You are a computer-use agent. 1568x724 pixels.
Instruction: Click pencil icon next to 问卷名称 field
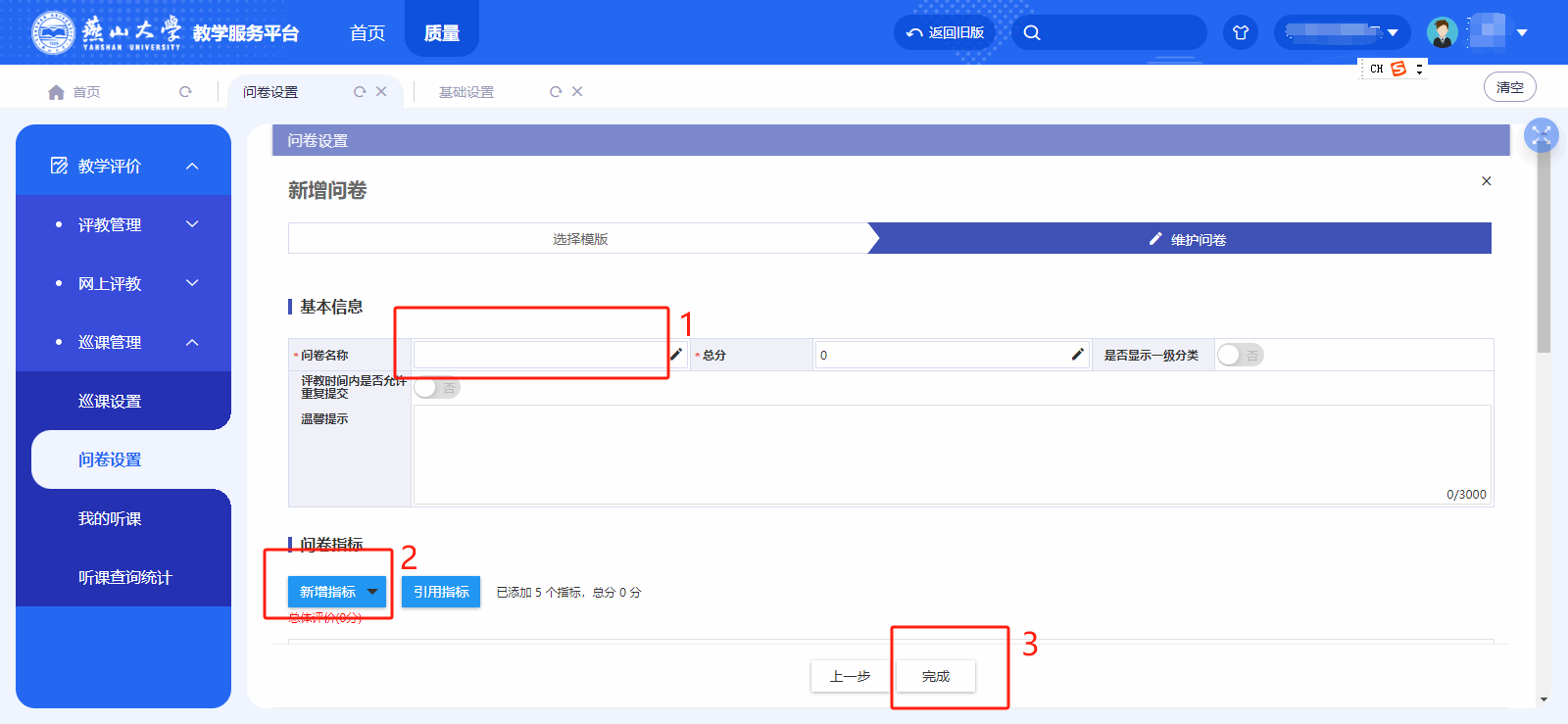tap(676, 355)
